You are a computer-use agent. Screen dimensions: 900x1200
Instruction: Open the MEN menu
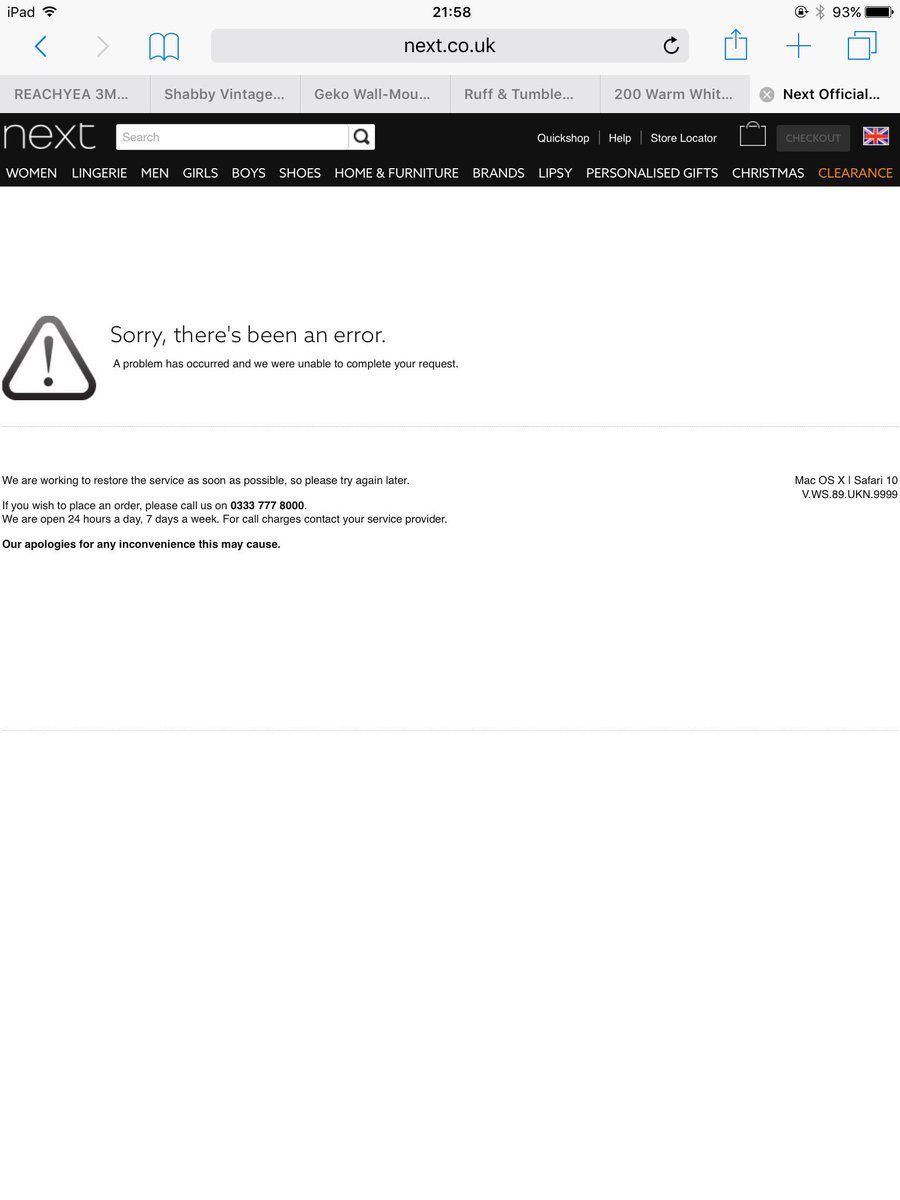click(x=155, y=173)
